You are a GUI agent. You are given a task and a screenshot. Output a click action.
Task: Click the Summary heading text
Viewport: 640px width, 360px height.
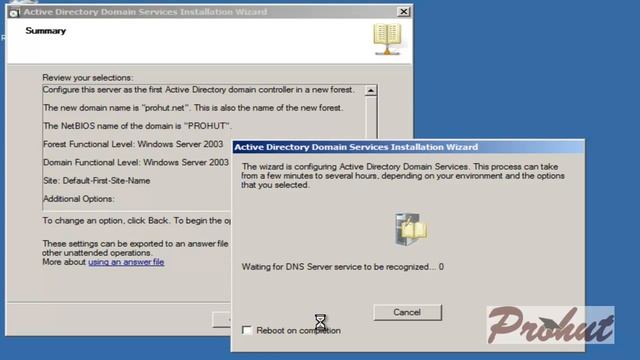coord(46,31)
